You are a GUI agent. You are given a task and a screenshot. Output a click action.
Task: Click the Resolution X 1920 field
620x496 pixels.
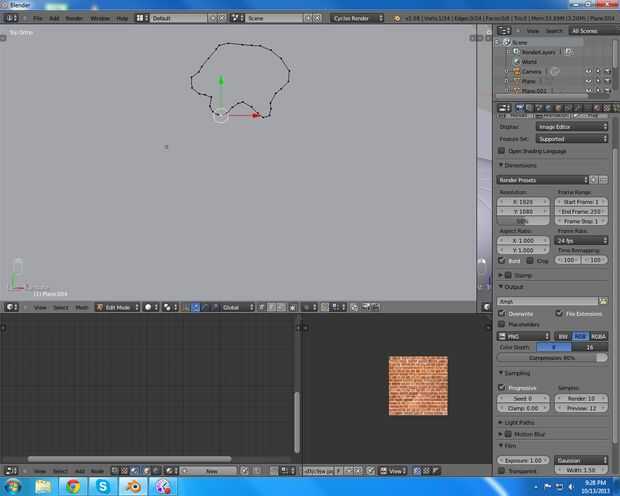pyautogui.click(x=523, y=202)
